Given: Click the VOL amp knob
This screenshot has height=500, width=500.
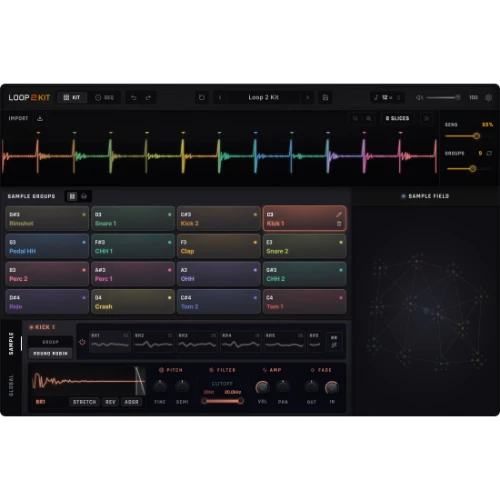Looking at the screenshot, I should point(262,387).
